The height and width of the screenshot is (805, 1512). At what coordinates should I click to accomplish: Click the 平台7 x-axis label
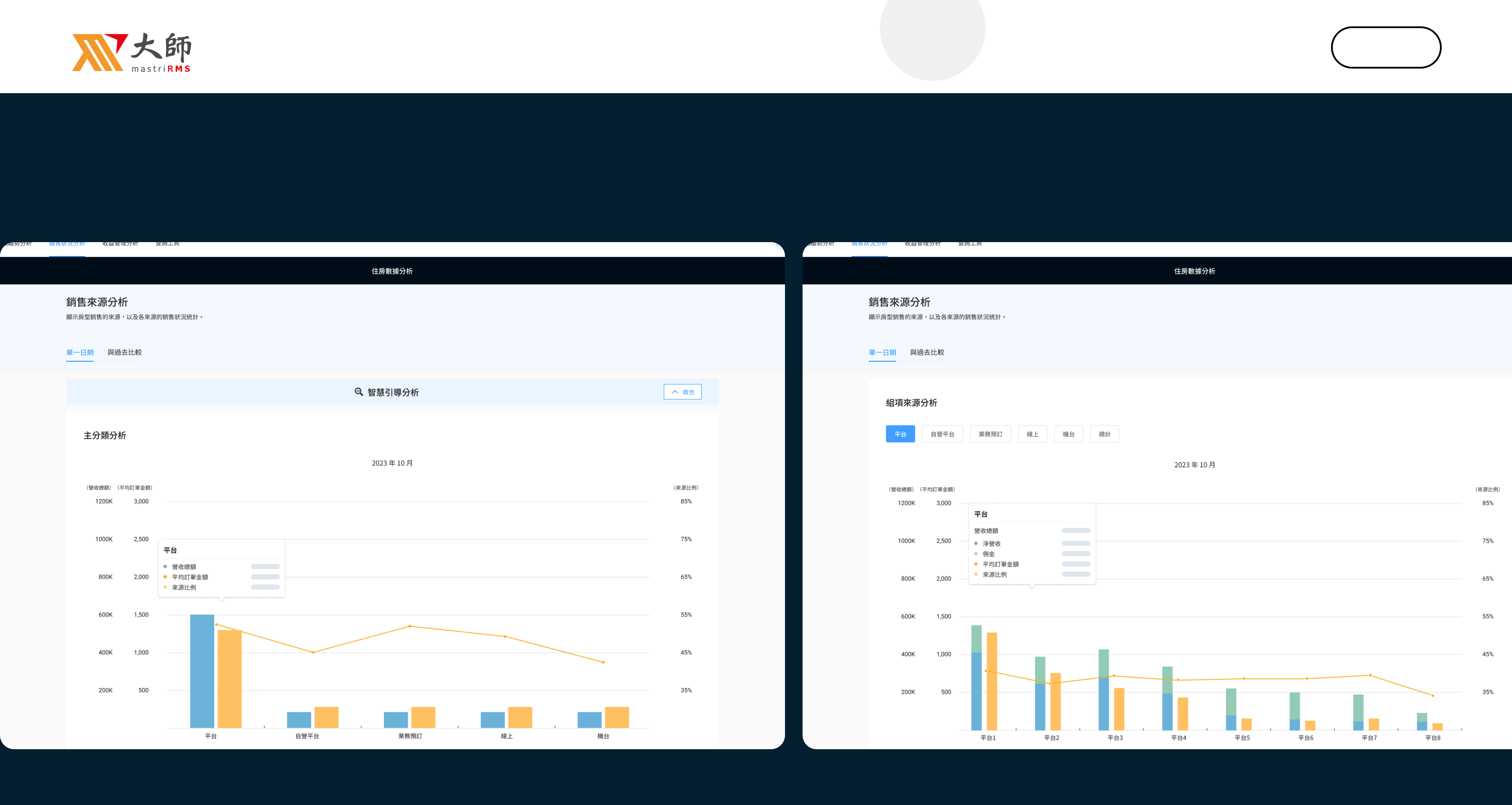point(1369,738)
